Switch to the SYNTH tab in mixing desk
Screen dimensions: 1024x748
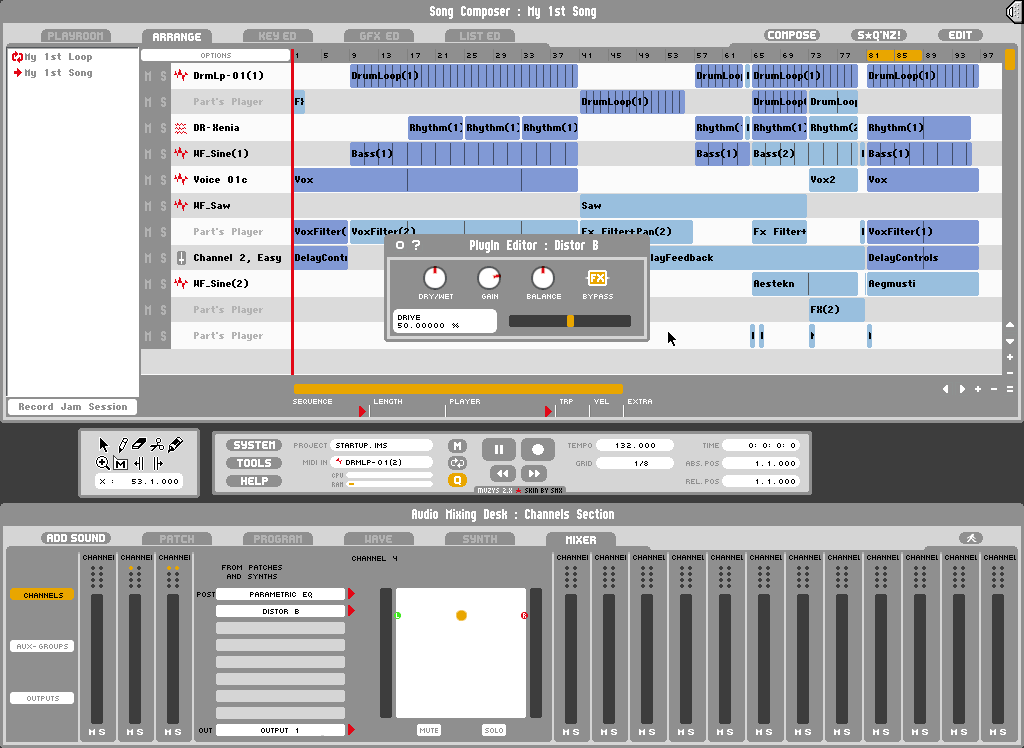(480, 539)
